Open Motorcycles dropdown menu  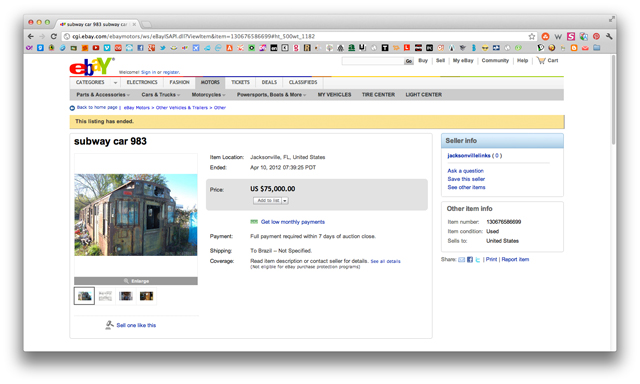click(208, 95)
